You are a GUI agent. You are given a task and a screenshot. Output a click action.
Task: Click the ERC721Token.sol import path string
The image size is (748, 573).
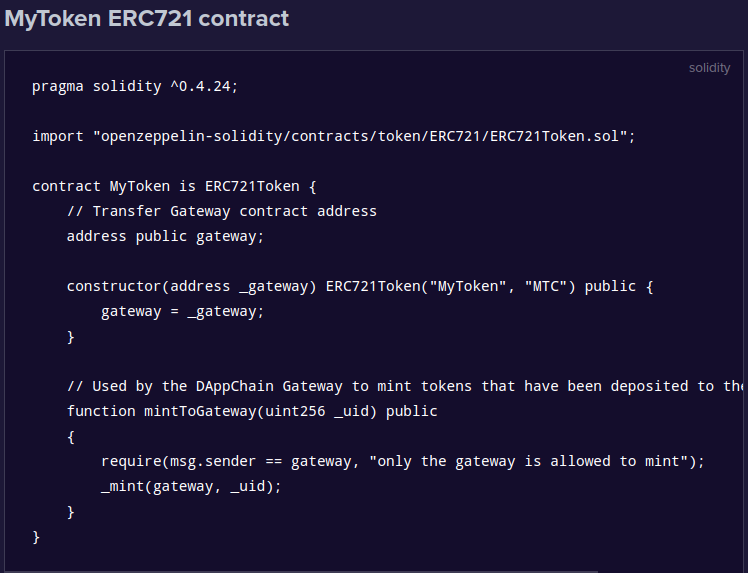(x=363, y=136)
